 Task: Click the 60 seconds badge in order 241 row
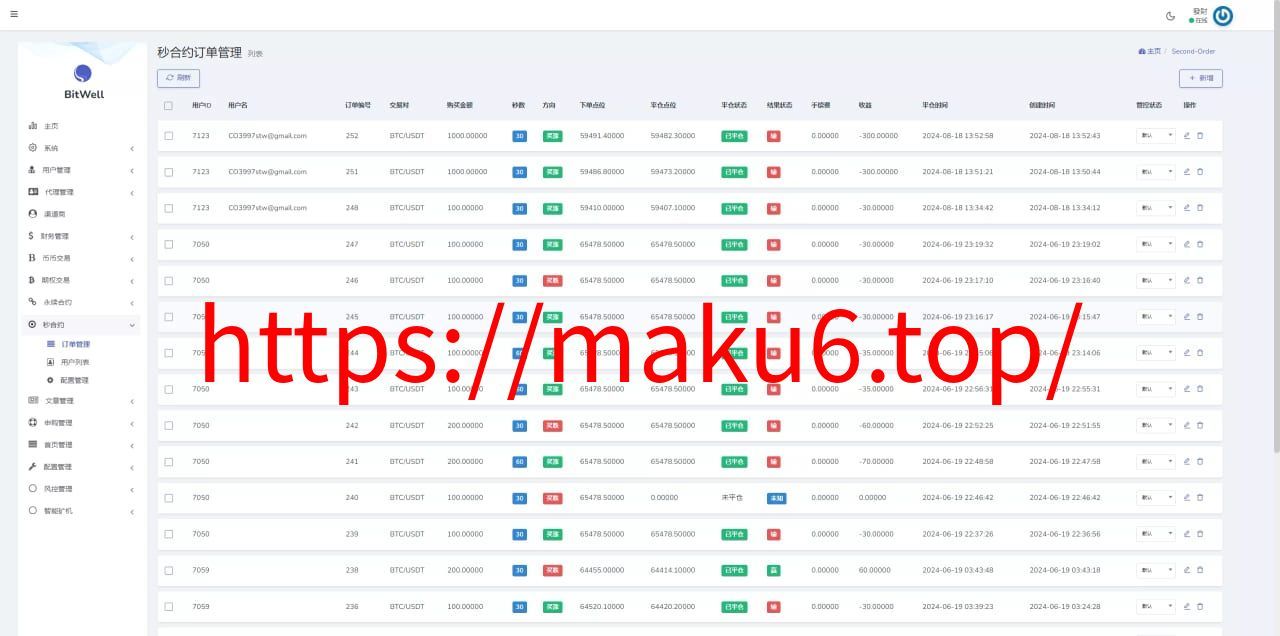[519, 462]
